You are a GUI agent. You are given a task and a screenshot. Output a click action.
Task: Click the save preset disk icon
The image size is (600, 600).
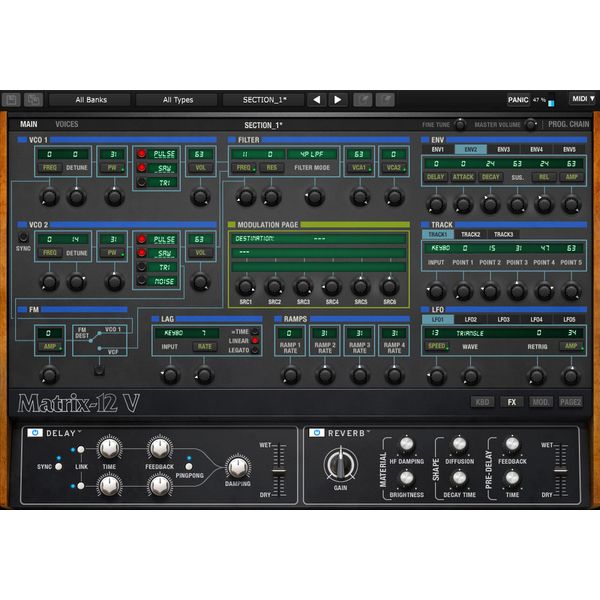click(11, 100)
